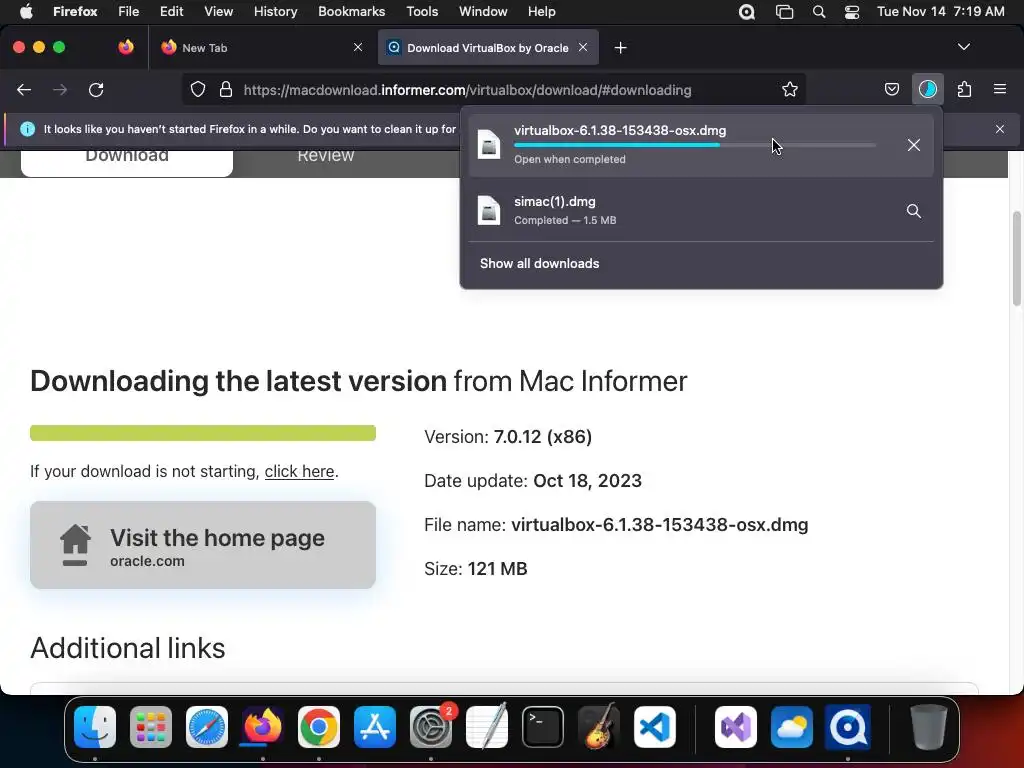Click the date and time in menu bar
Viewport: 1024px width, 768px height.
(x=940, y=11)
